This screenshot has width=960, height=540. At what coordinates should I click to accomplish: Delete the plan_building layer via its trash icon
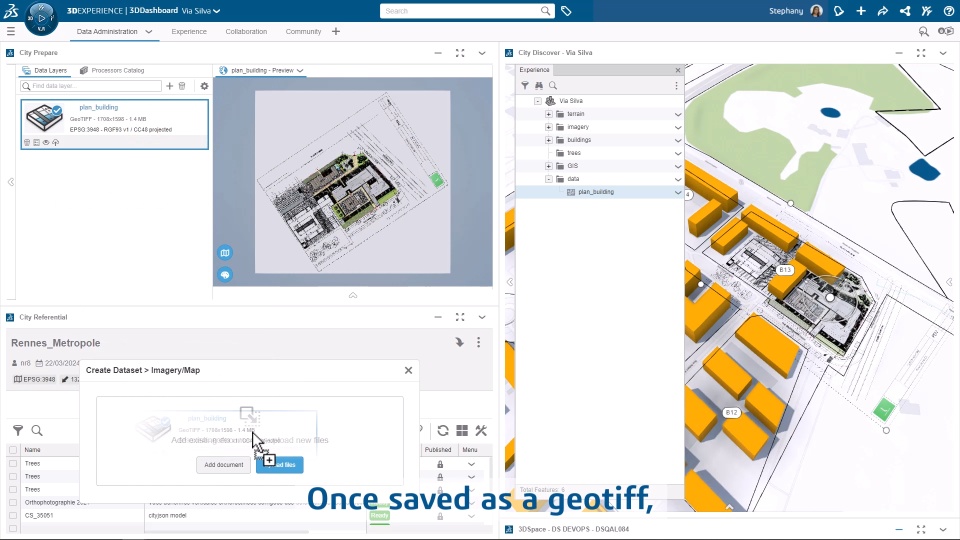click(x=27, y=142)
